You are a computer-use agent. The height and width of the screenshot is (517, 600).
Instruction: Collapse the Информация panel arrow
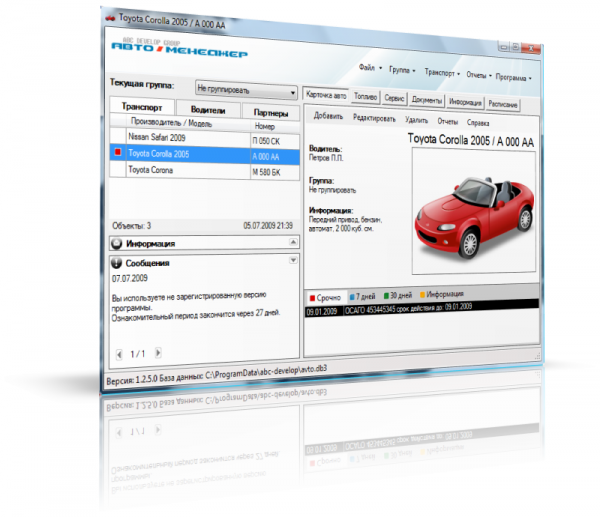tap(293, 242)
